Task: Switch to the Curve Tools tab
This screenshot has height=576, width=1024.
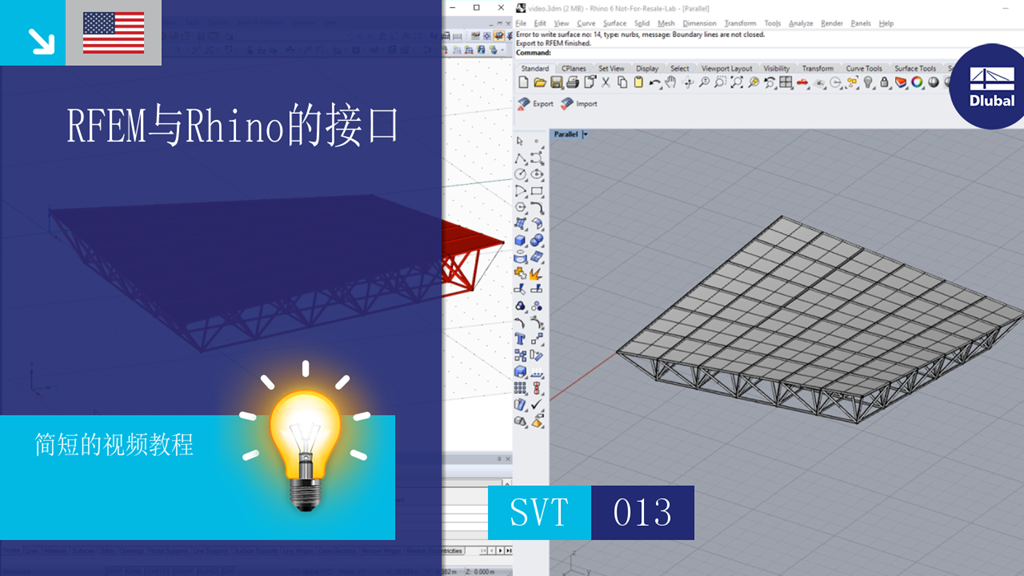Action: (864, 69)
